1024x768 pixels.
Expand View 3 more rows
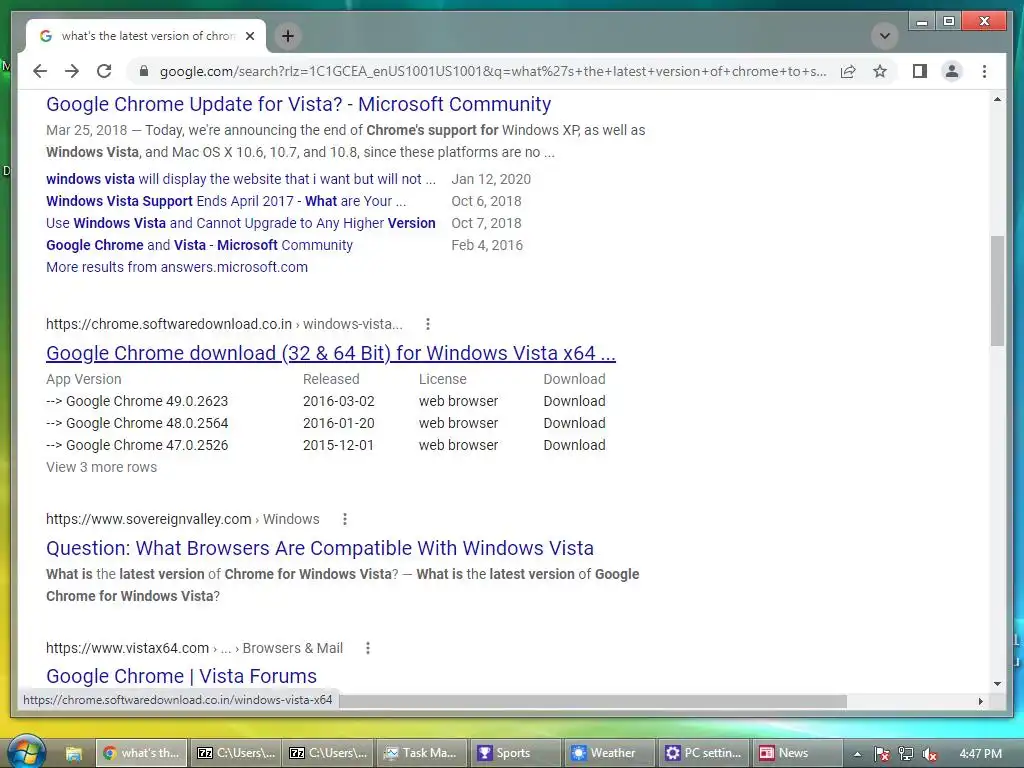tap(101, 467)
